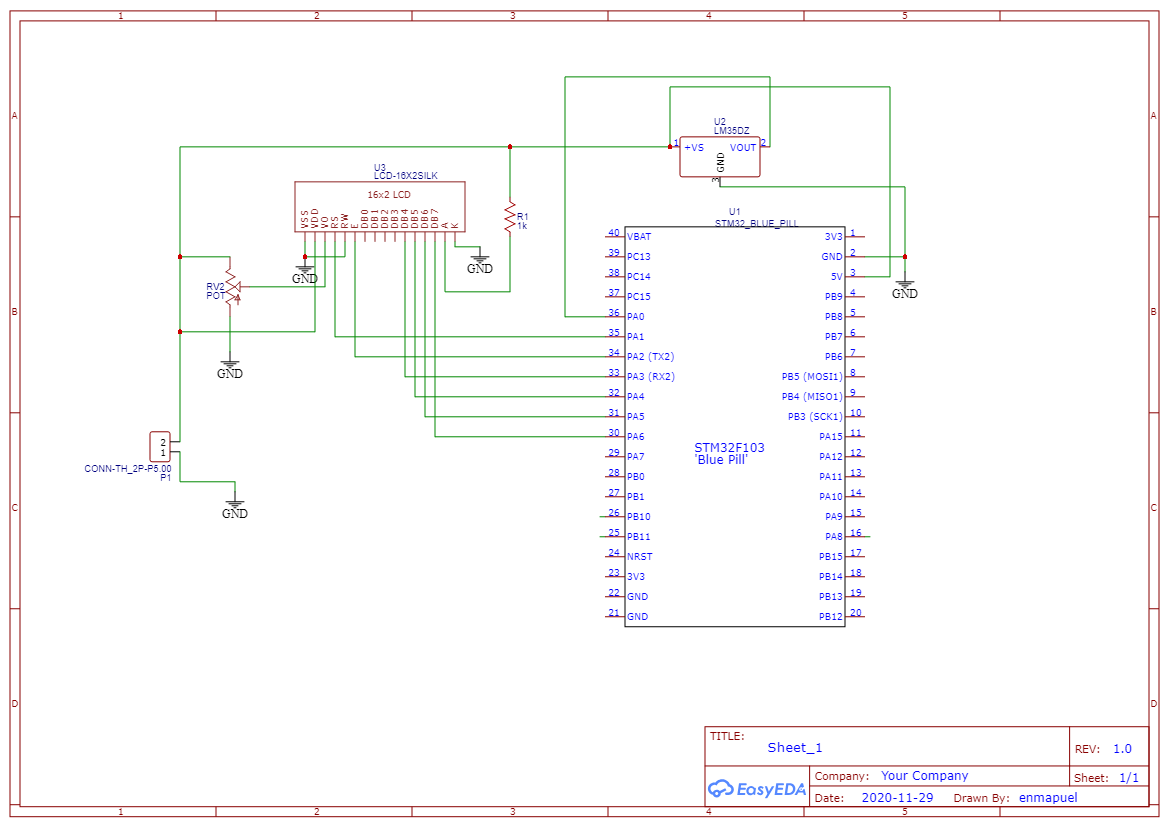The width and height of the screenshot is (1169, 827).
Task: Click the GND symbol near pin 2 of U1
Action: (903, 287)
